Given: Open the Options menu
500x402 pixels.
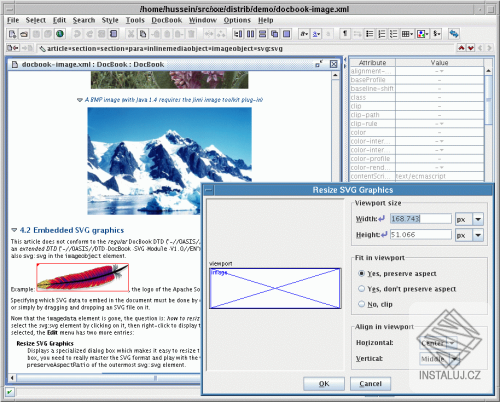Looking at the screenshot, I should pyautogui.click(x=237, y=20).
